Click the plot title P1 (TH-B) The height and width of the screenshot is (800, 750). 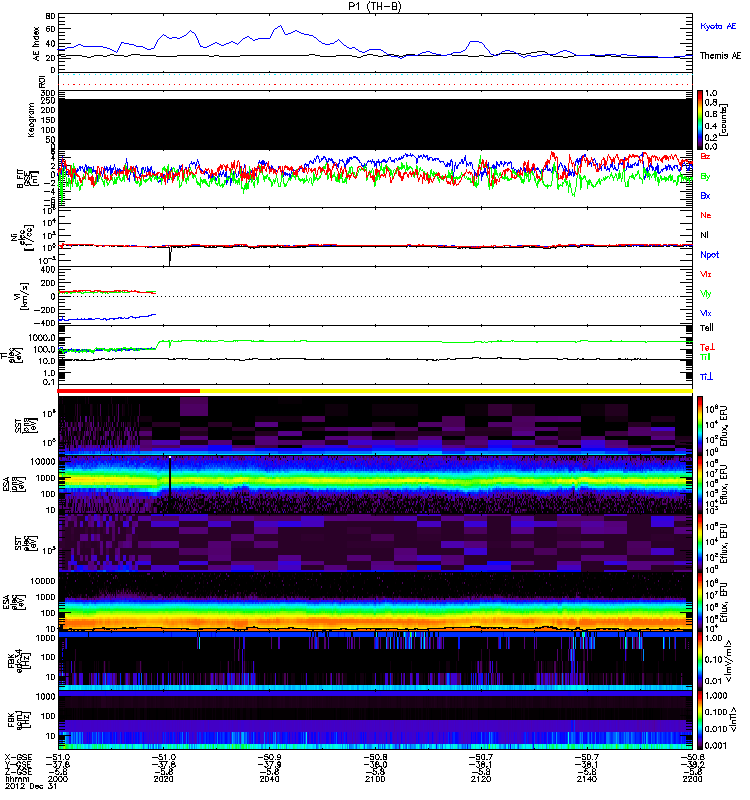pos(374,6)
